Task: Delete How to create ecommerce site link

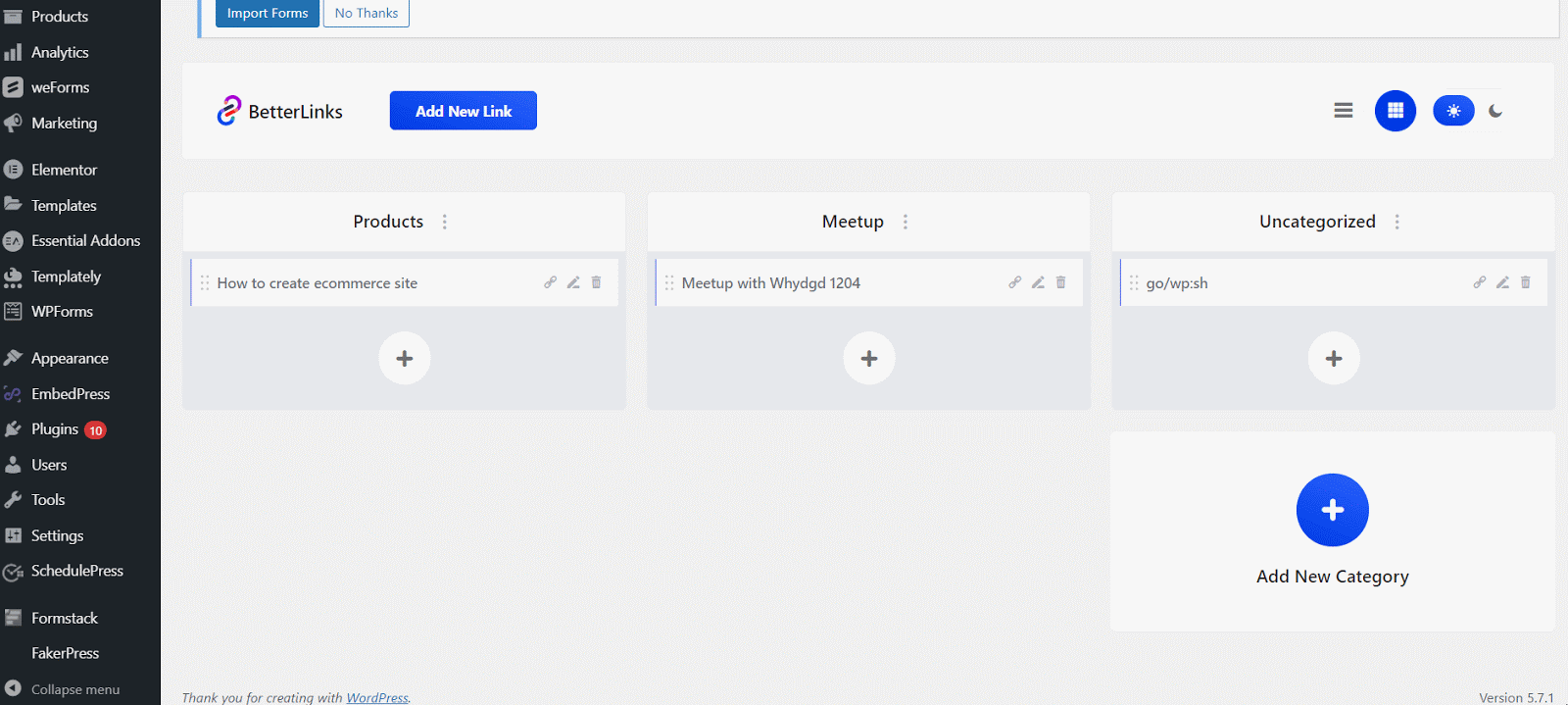Action: point(596,282)
